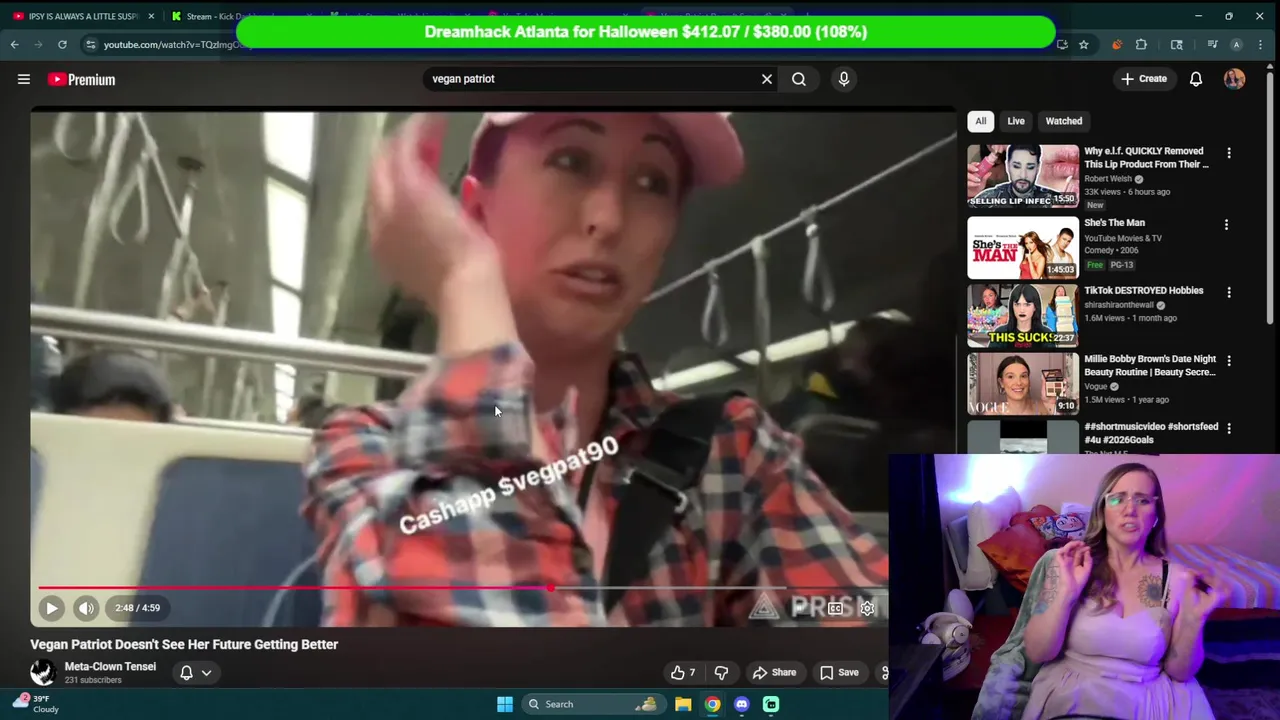Open the weather widget showing 39°F Cloudy
Viewport: 1280px width, 720px height.
pos(36,704)
